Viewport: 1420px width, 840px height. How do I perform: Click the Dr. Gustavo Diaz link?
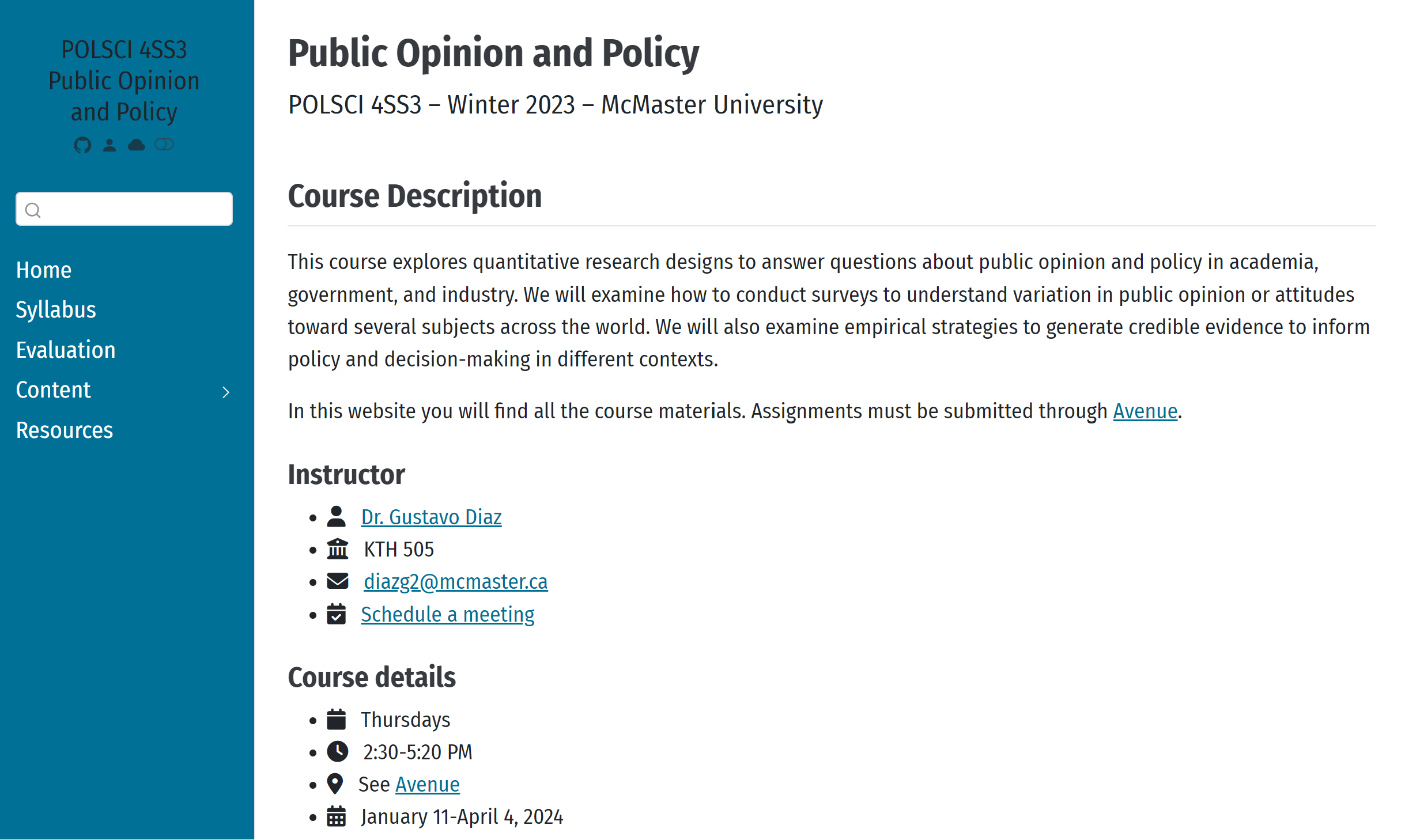431,517
